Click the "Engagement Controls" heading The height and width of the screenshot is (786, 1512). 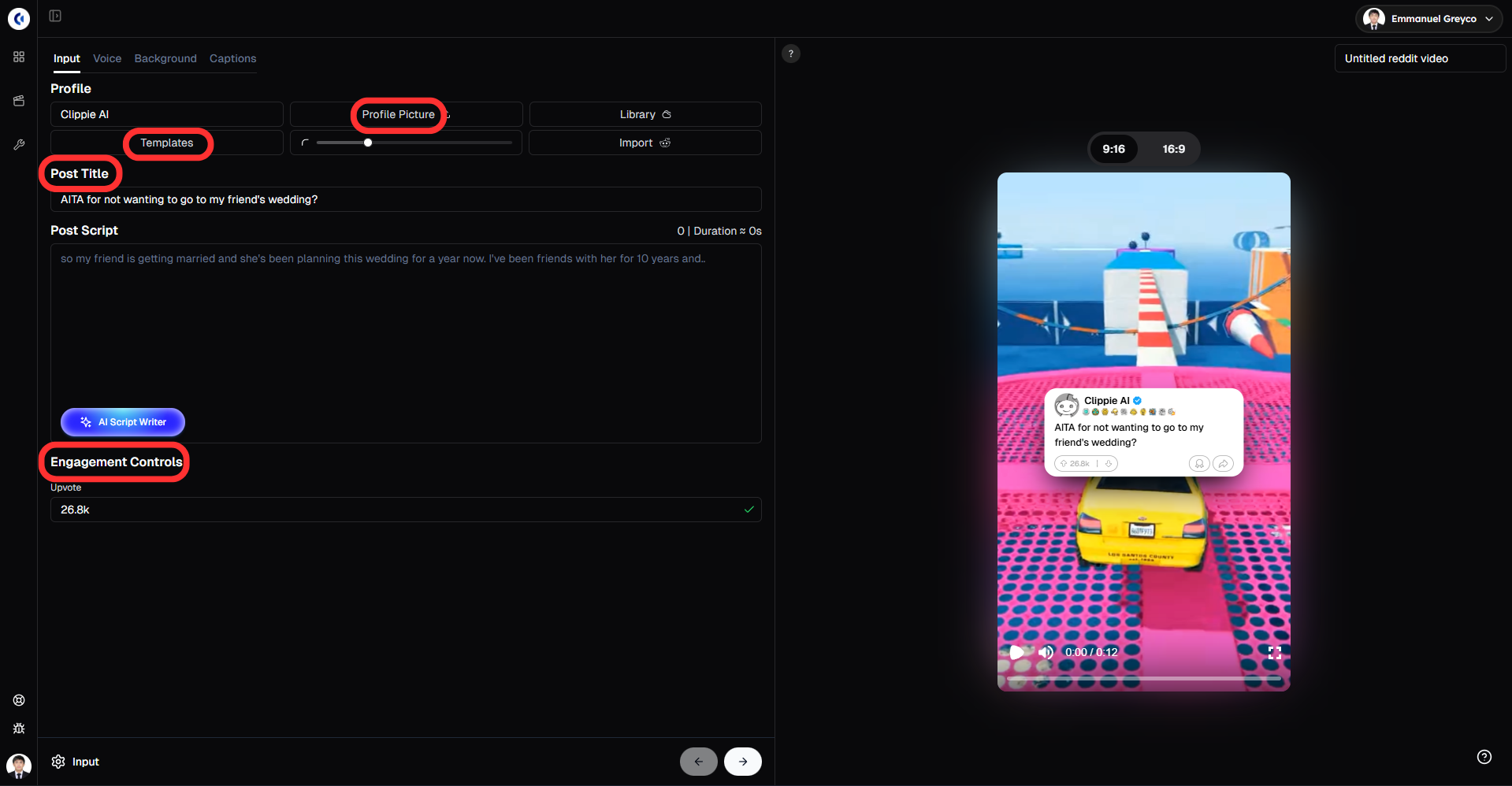(x=117, y=462)
